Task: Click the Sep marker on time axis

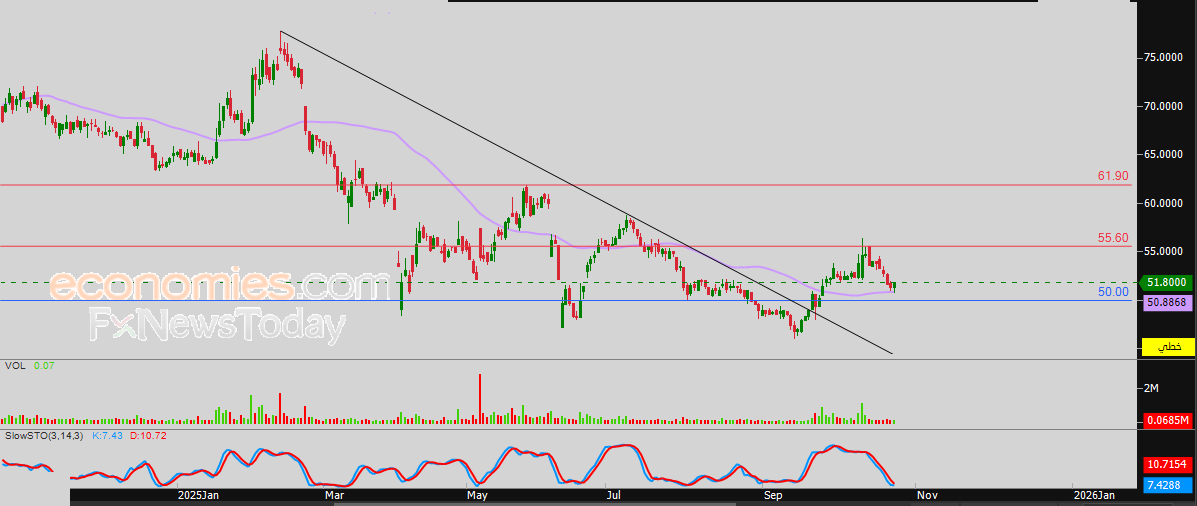Action: coord(771,495)
